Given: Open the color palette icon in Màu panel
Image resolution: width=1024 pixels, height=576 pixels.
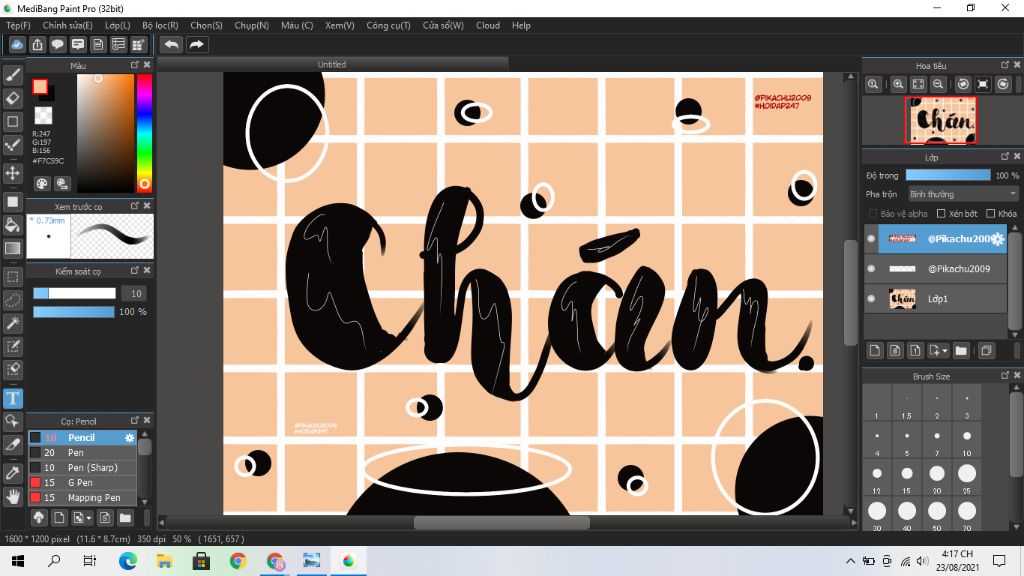Looking at the screenshot, I should [x=42, y=184].
